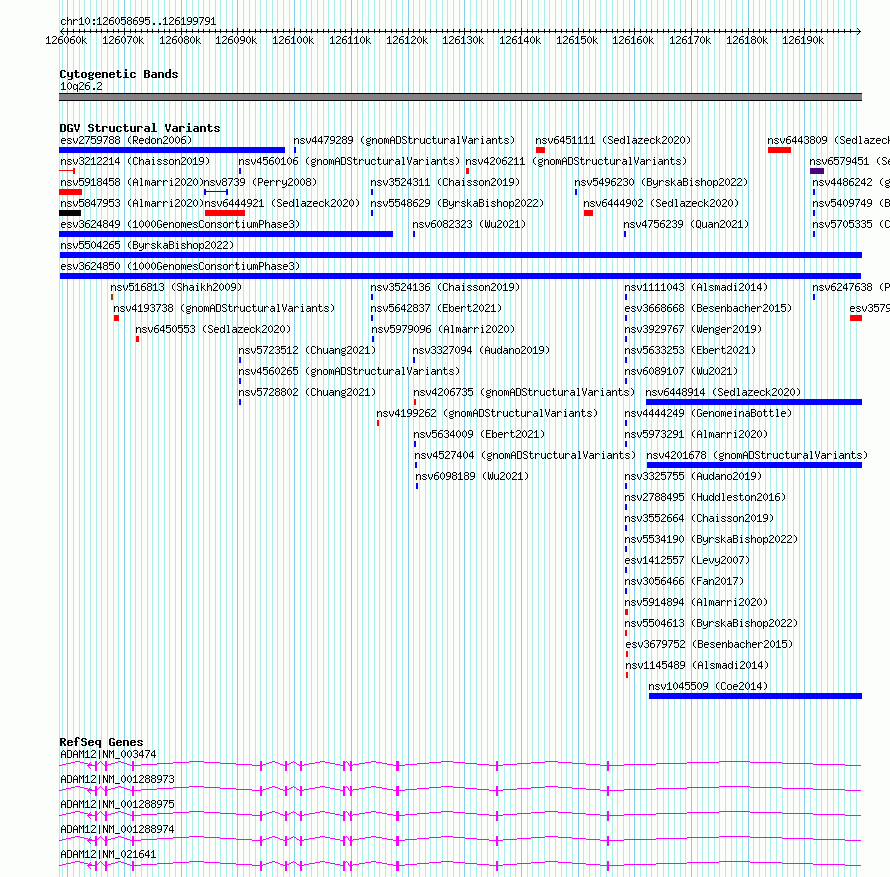The width and height of the screenshot is (890, 877).
Task: Click the esv2759788 (Redon2006) variant label
Action: point(126,140)
